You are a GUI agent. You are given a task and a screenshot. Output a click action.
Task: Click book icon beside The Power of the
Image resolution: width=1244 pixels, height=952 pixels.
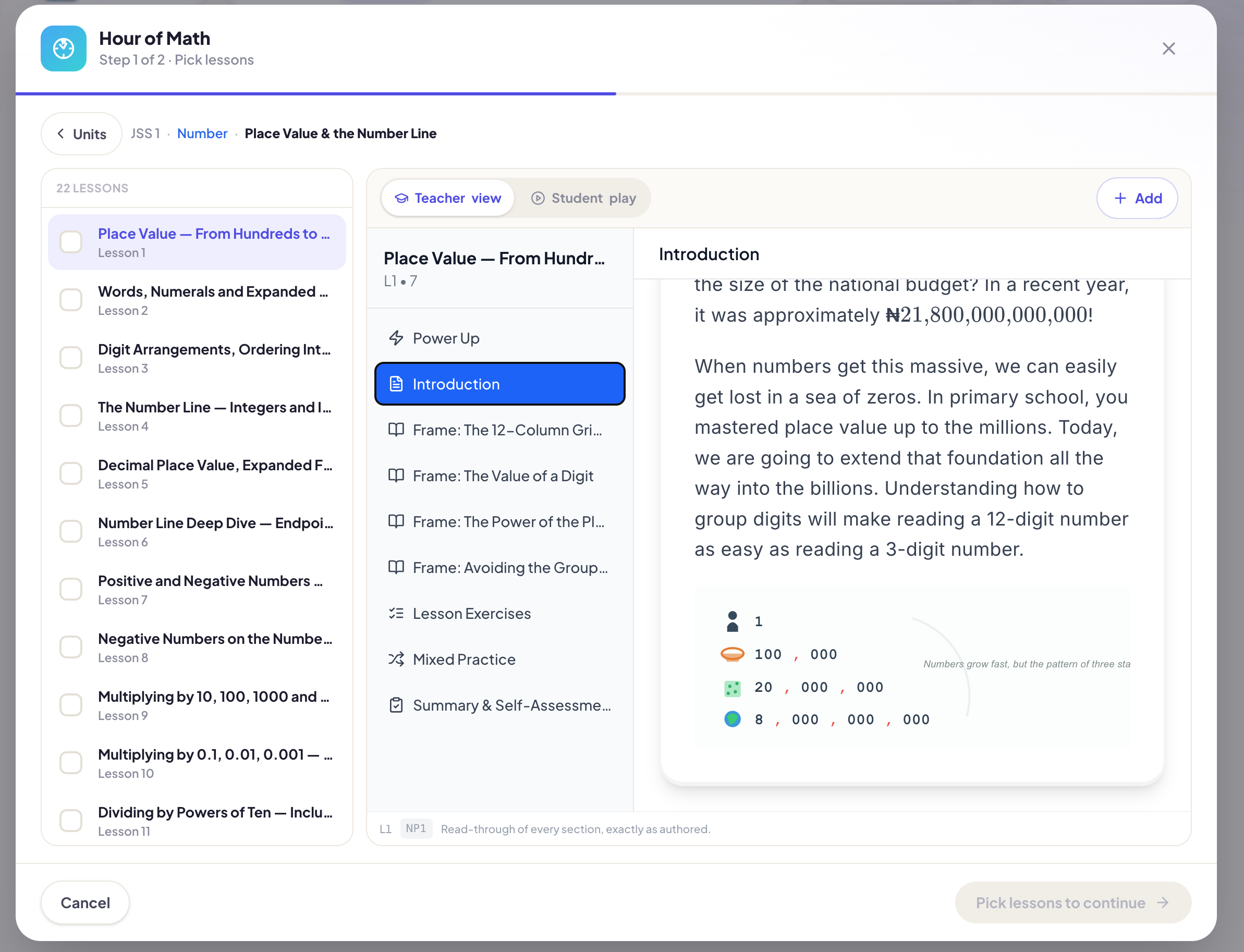[396, 521]
